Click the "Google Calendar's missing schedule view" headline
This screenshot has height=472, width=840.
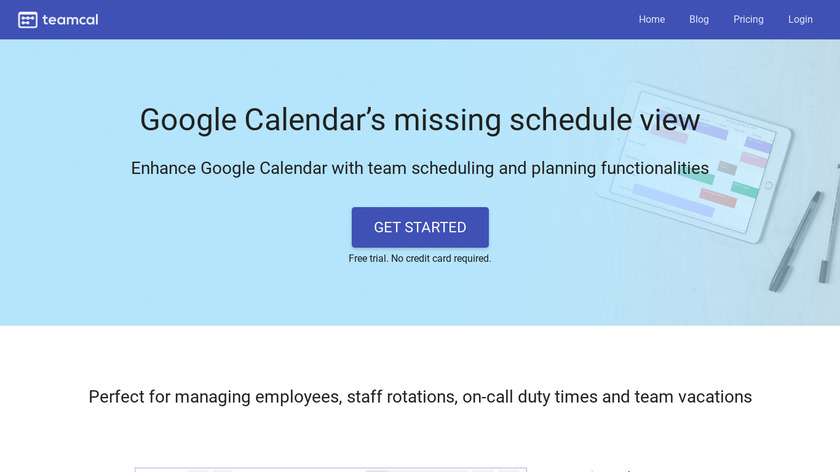420,120
